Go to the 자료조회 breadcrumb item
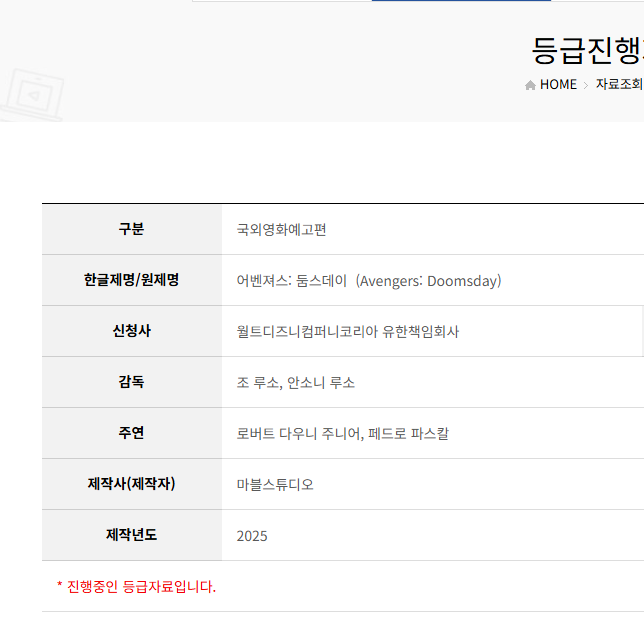 click(618, 85)
